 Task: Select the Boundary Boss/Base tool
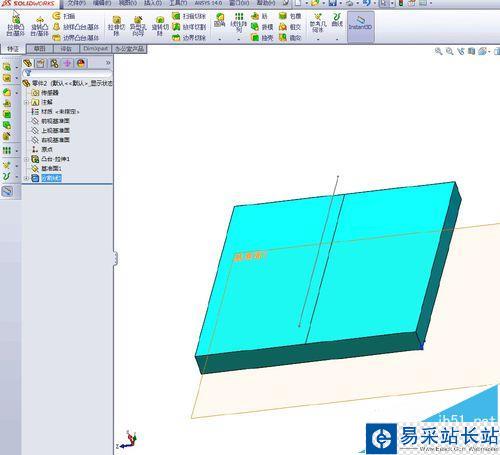click(76, 38)
